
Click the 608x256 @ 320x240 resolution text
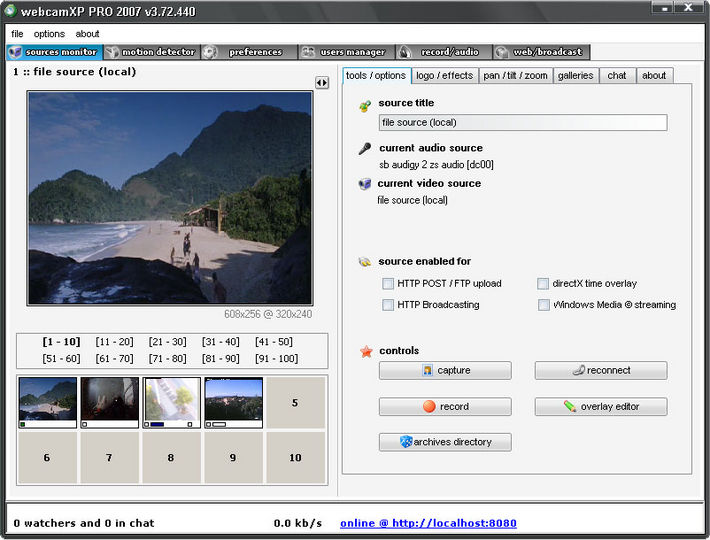pos(268,314)
